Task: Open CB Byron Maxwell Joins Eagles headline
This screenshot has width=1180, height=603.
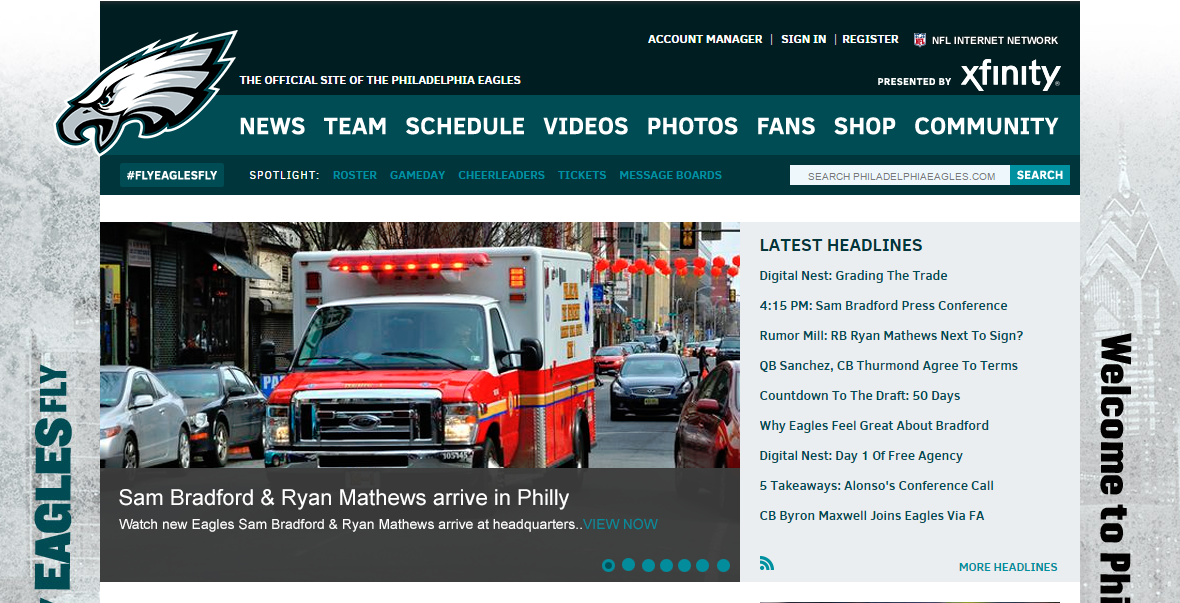Action: [872, 516]
